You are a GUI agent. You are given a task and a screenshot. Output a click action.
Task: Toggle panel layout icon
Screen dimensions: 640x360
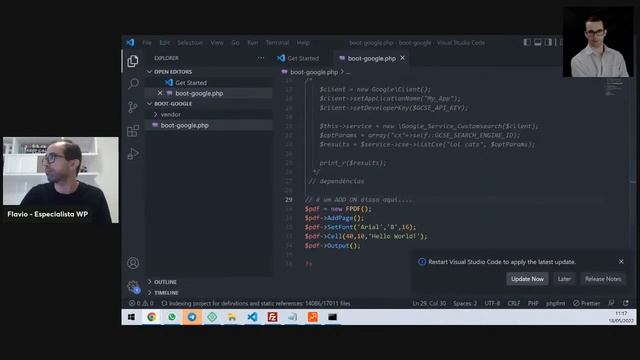pos(538,42)
